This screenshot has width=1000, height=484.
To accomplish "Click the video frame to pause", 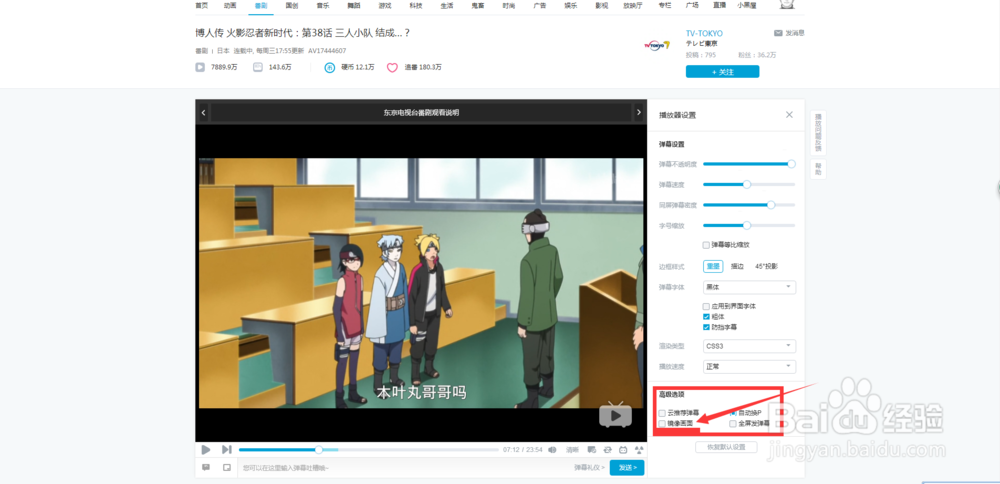I will pyautogui.click(x=421, y=283).
